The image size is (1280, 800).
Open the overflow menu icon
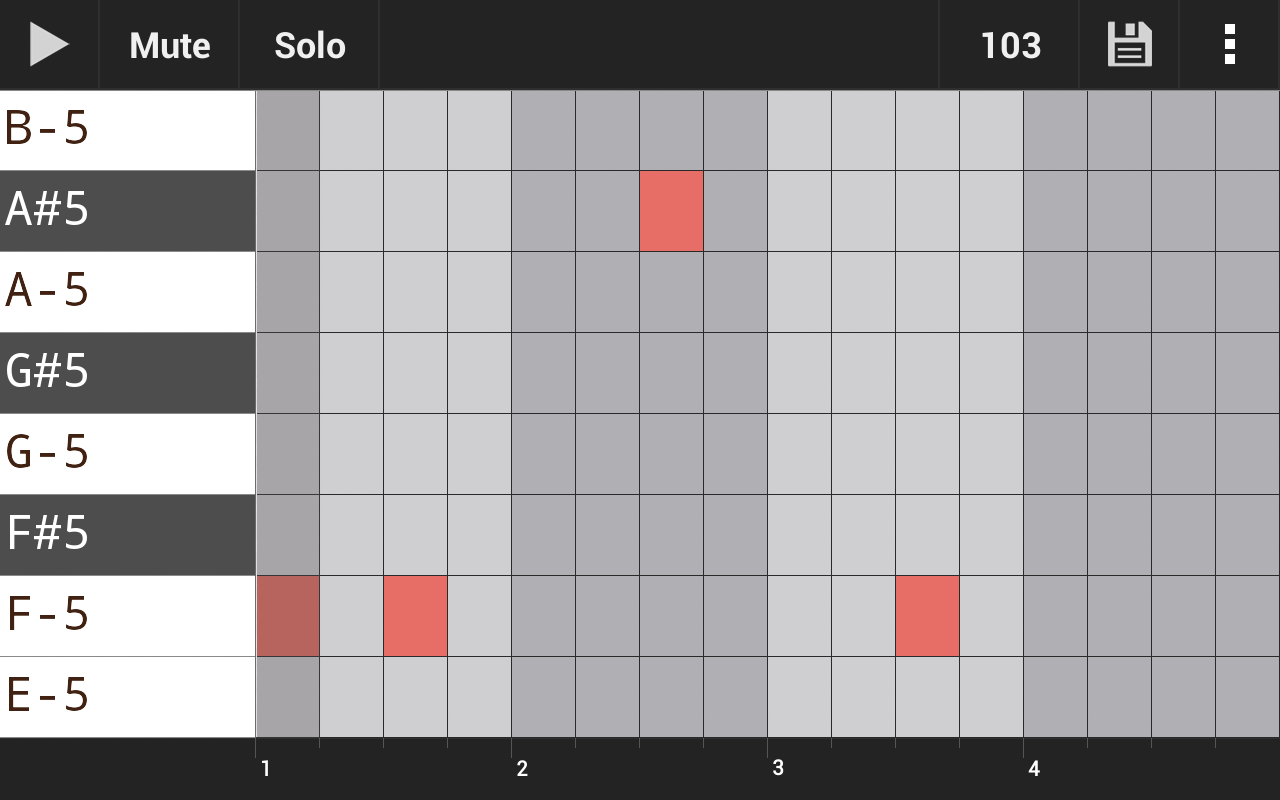point(1228,45)
